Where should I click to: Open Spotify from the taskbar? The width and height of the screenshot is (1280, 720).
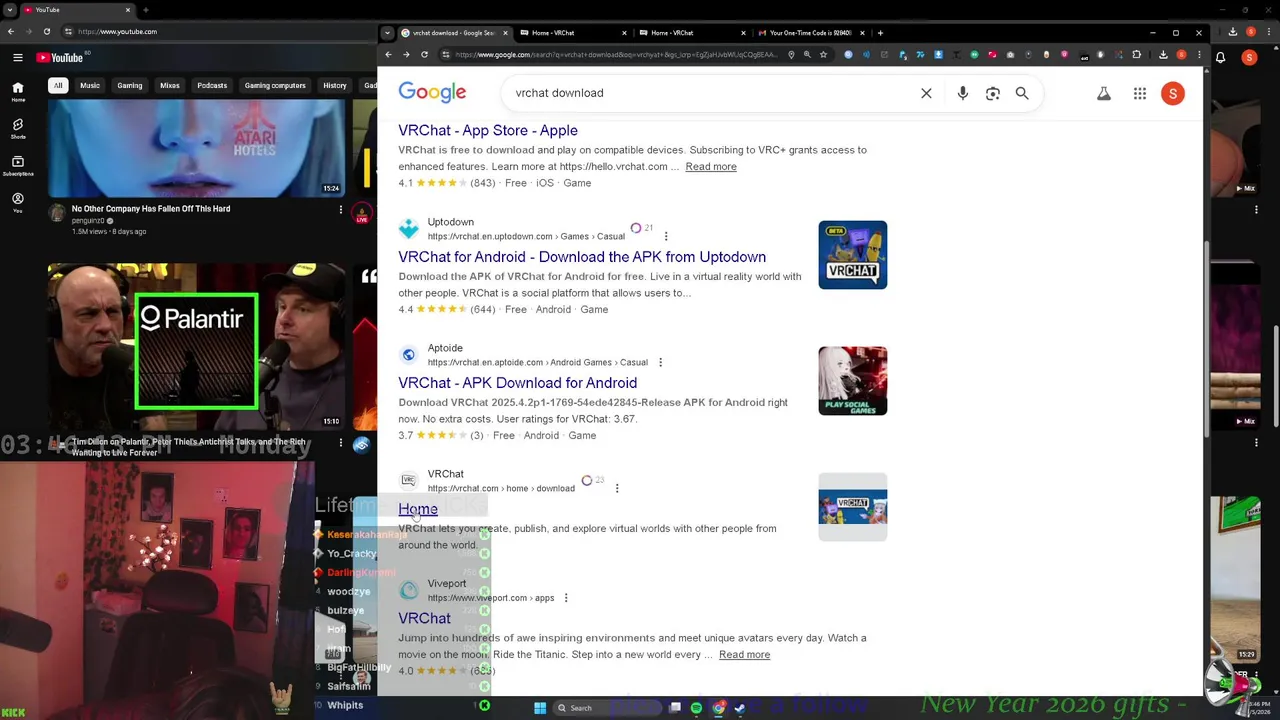(696, 708)
